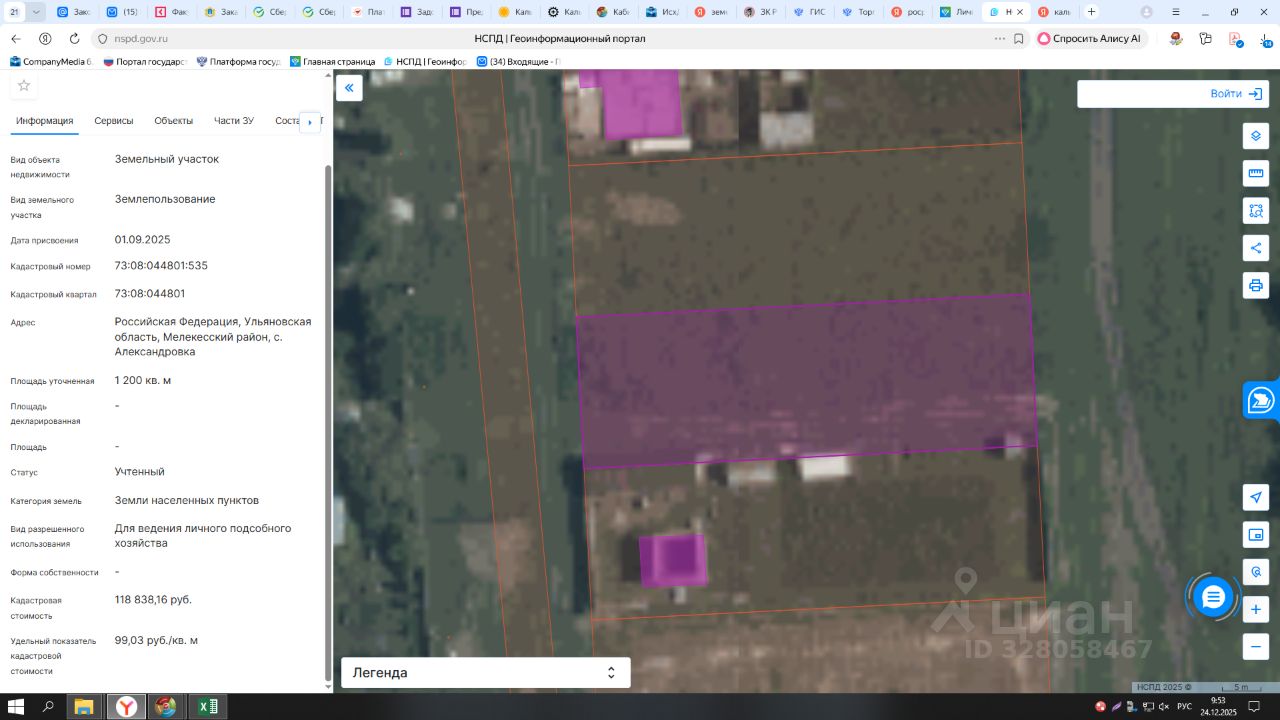Collapse the information side panel
Screen dimensions: 1280x720
349,88
